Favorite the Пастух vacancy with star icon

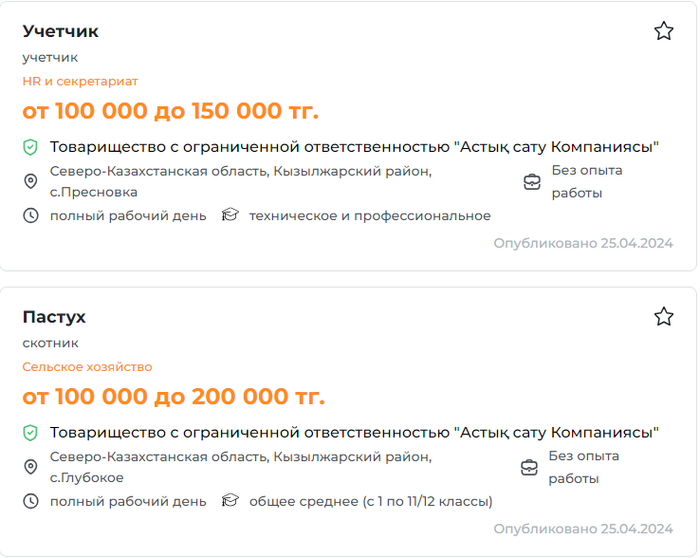point(664,317)
